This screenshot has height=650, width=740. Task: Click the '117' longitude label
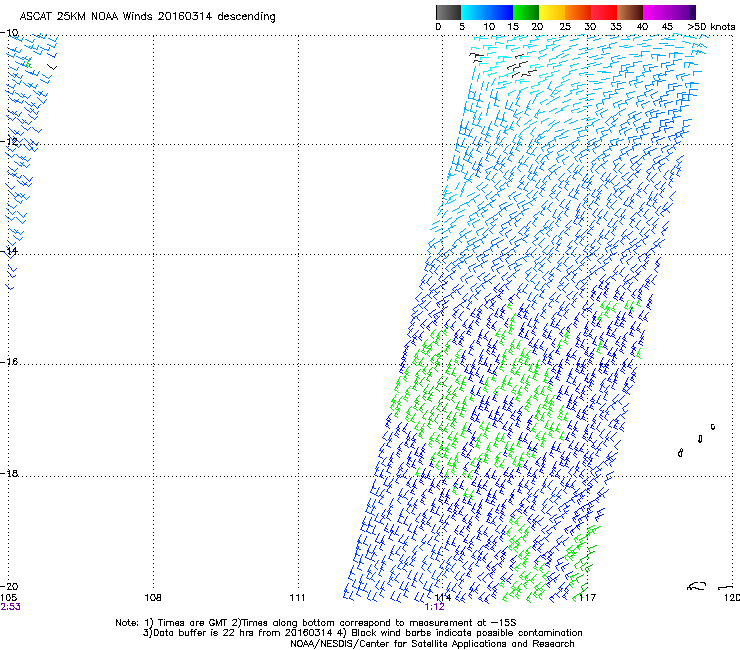[588, 598]
